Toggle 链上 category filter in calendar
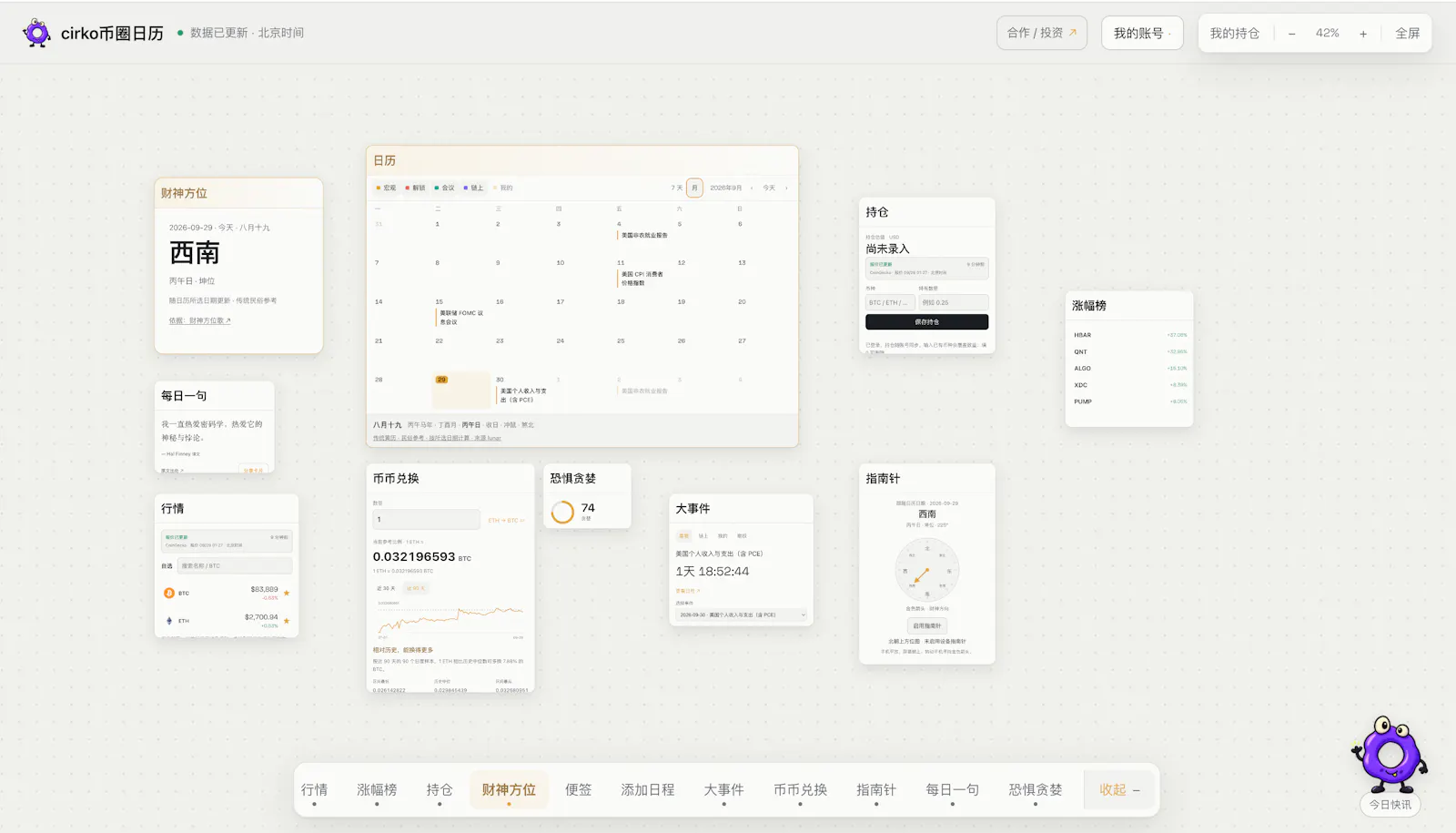1456x833 pixels. pyautogui.click(x=474, y=188)
